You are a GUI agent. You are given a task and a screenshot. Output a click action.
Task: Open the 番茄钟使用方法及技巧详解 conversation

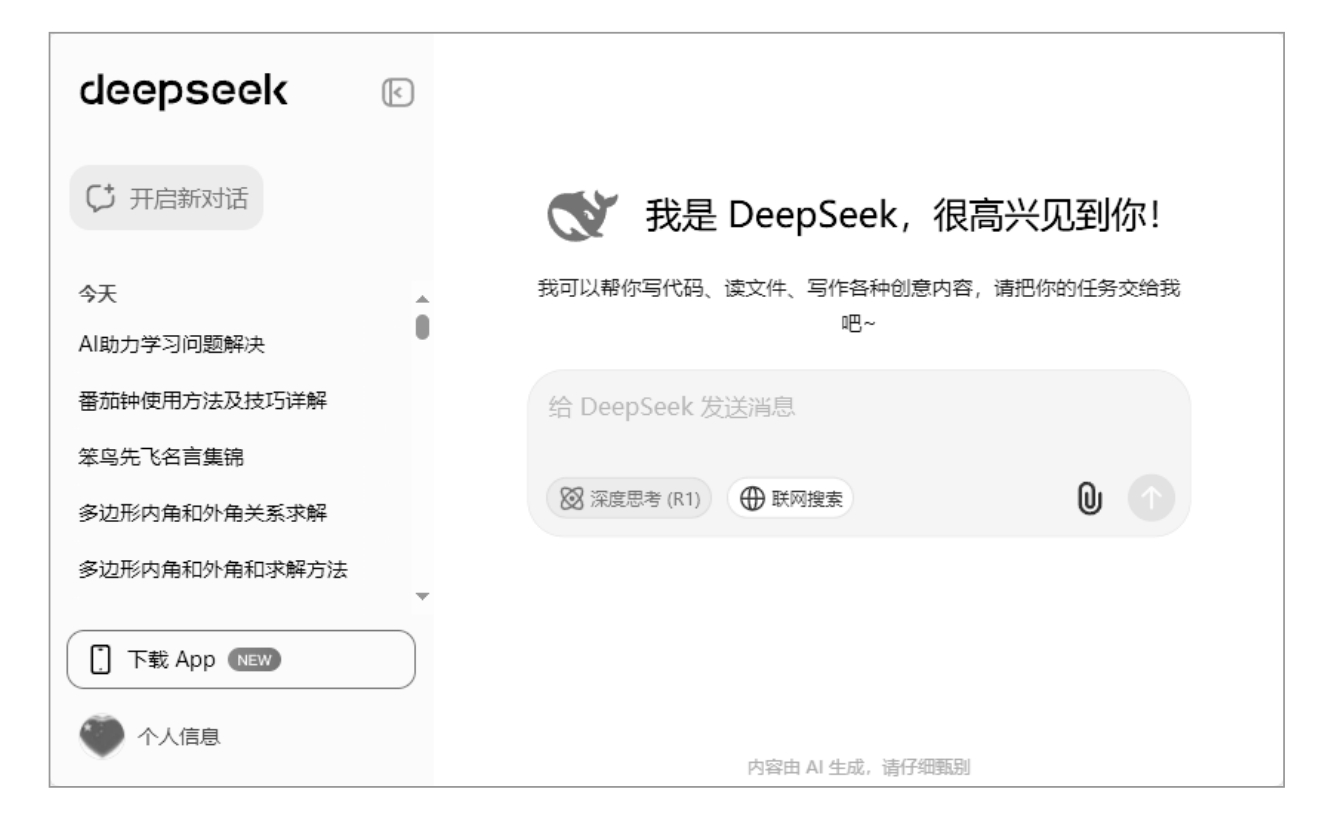203,401
